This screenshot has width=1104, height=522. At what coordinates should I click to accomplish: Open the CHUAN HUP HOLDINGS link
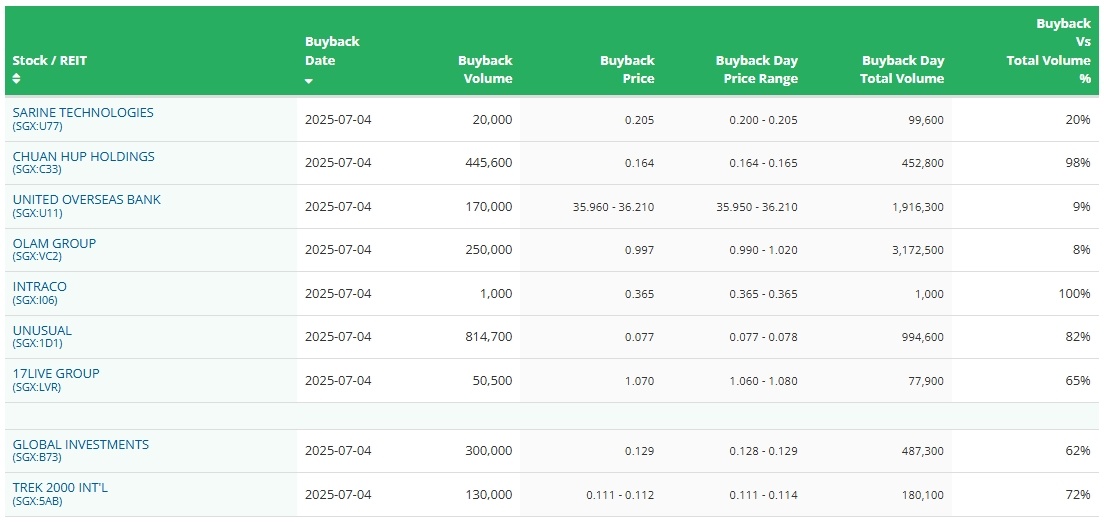[x=84, y=156]
